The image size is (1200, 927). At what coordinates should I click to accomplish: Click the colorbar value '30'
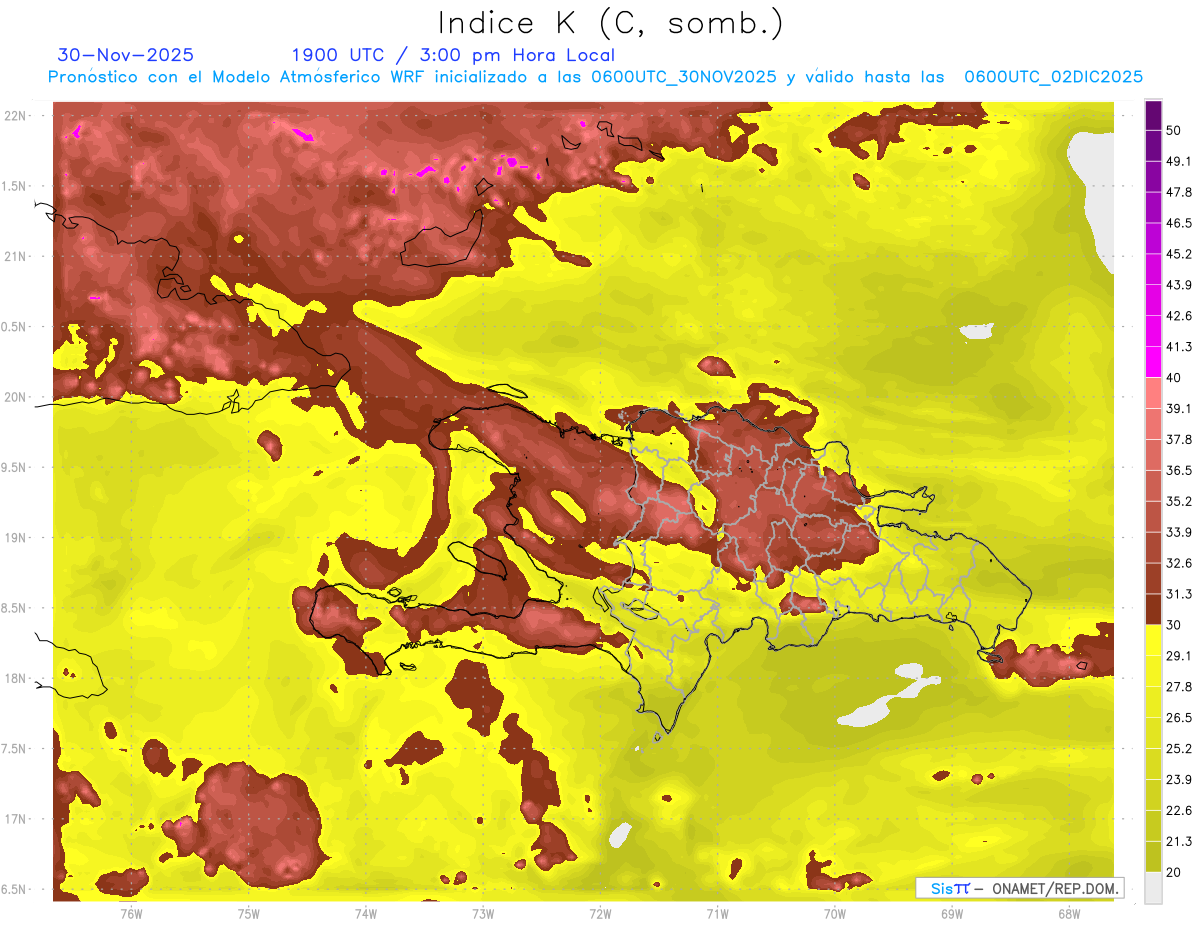[1173, 625]
